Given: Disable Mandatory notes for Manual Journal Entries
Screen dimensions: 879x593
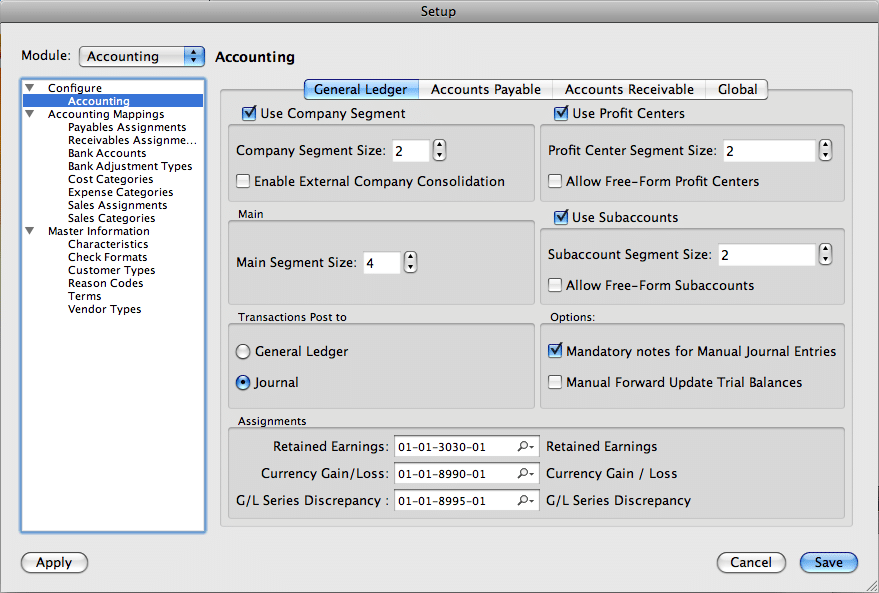Looking at the screenshot, I should click(x=555, y=351).
